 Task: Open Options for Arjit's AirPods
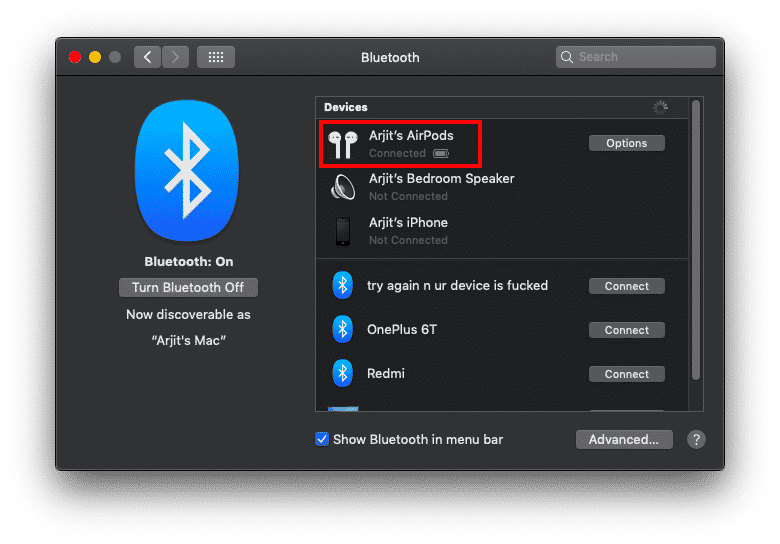[626, 143]
